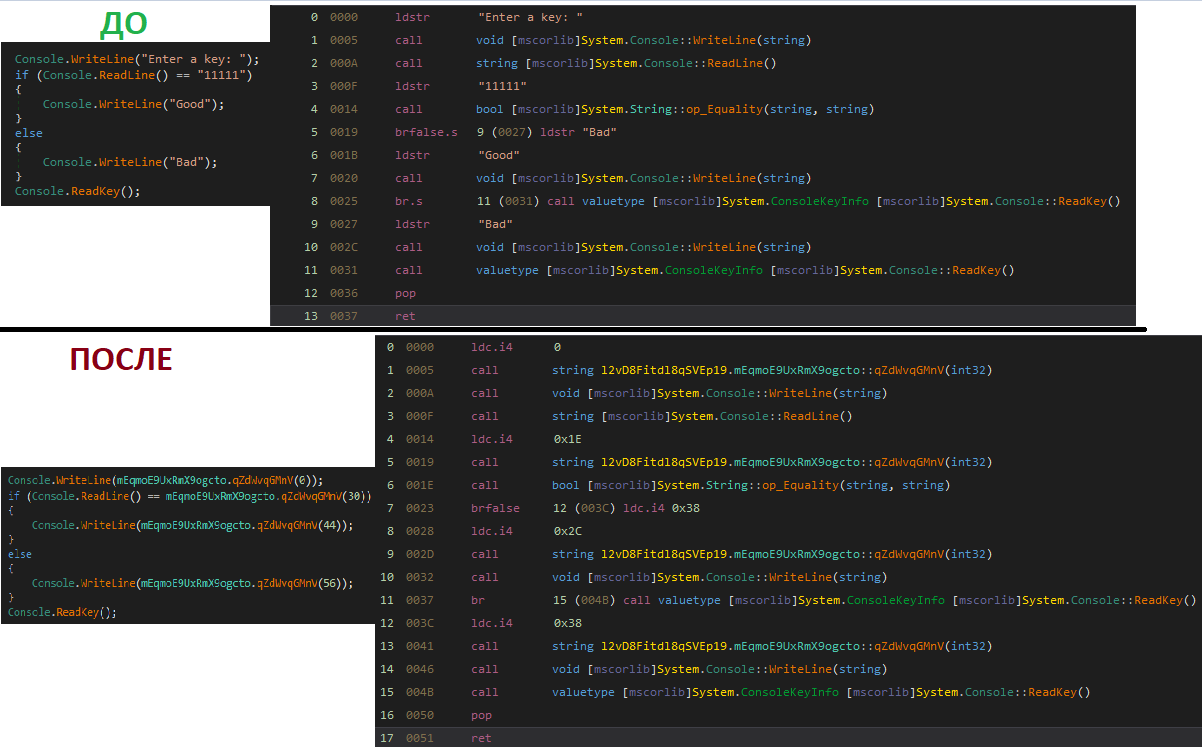Click the 0x1E operand of ldc.i4

(x=568, y=439)
